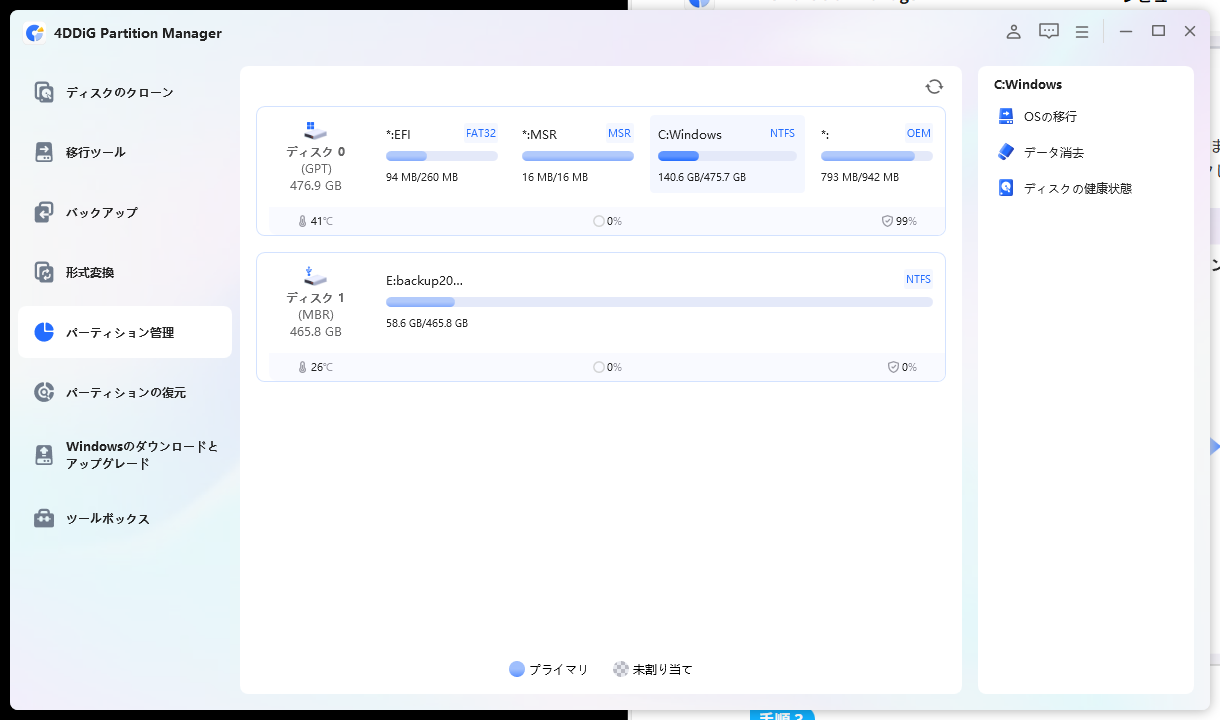Viewport: 1220px width, 720px height.
Task: Select the E:backup20... partition name
Action: click(x=424, y=281)
